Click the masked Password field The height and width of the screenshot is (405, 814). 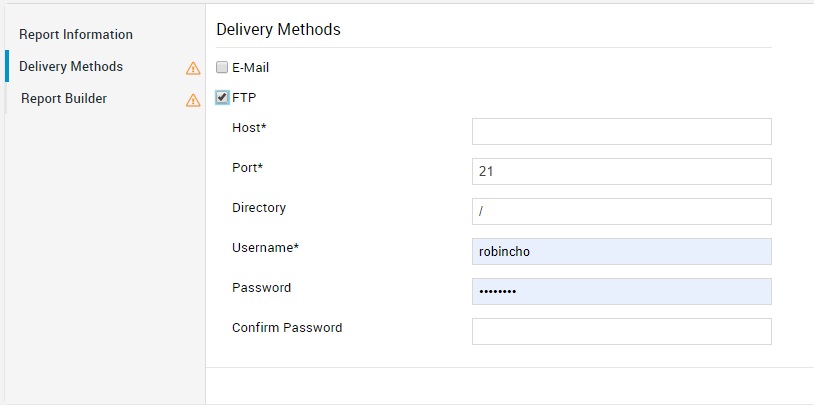[x=621, y=291]
